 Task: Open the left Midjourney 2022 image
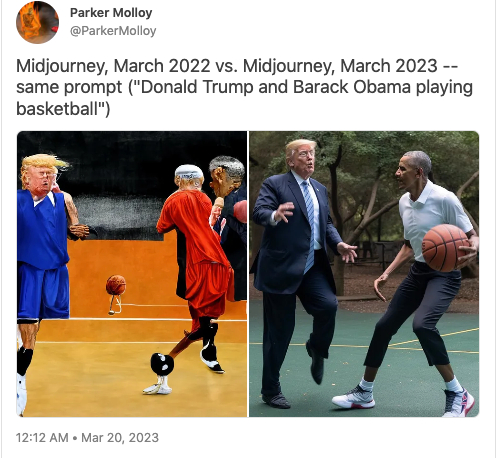coord(132,274)
